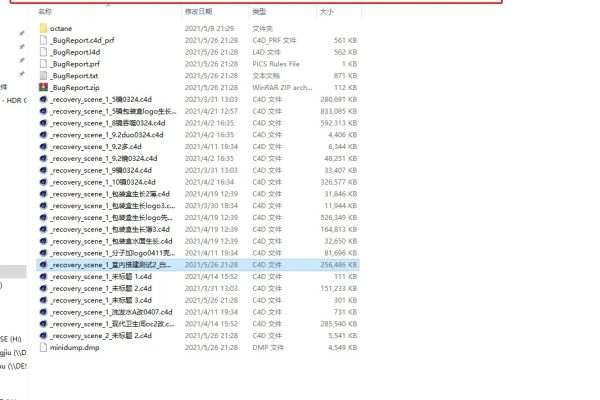
Task: Click the C4D icon of _recovery_scene_1_9.2duo0324.c4d
Action: coord(44,135)
